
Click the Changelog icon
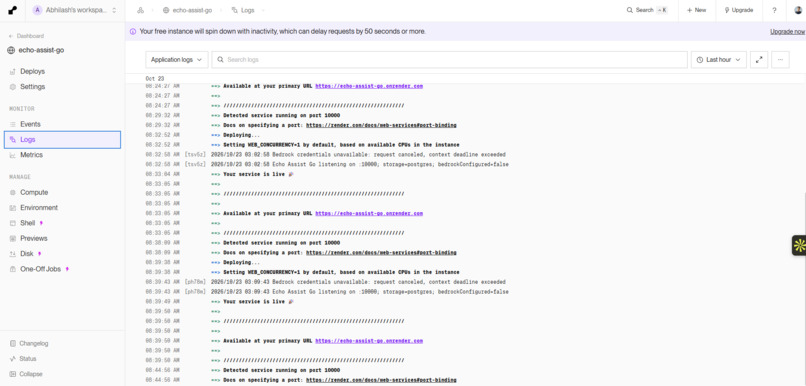point(13,343)
